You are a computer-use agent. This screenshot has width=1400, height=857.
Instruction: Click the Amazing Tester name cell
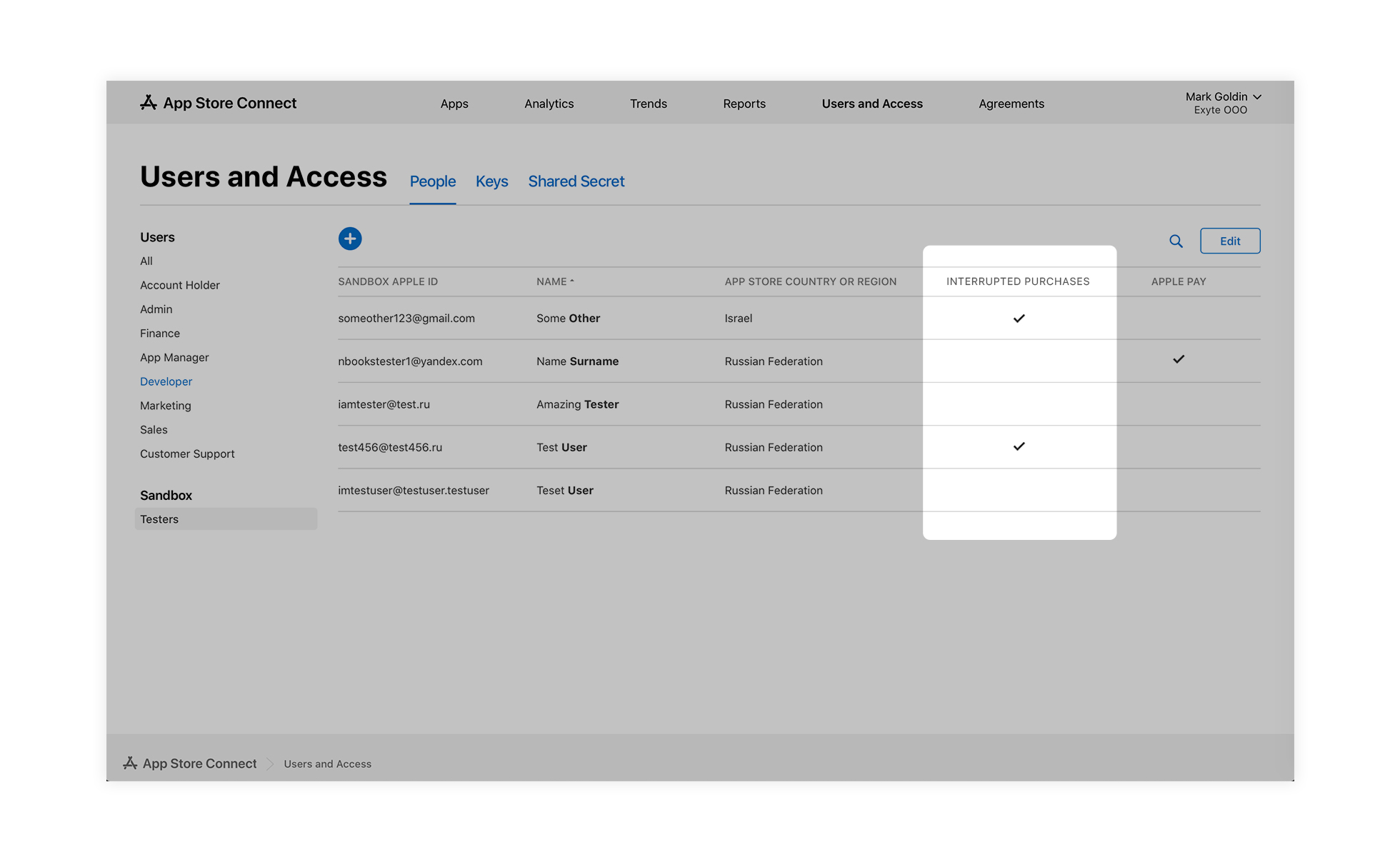578,404
